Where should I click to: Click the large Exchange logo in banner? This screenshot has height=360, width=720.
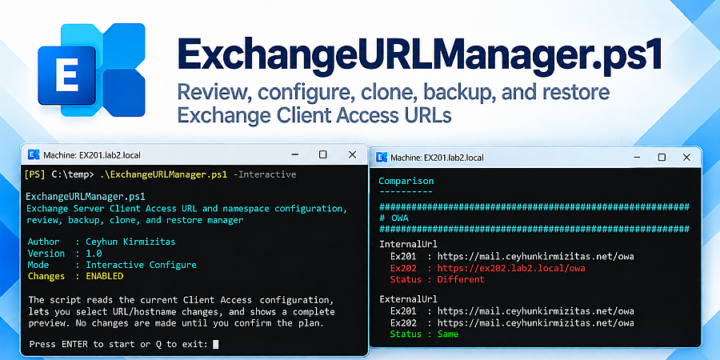[x=91, y=70]
